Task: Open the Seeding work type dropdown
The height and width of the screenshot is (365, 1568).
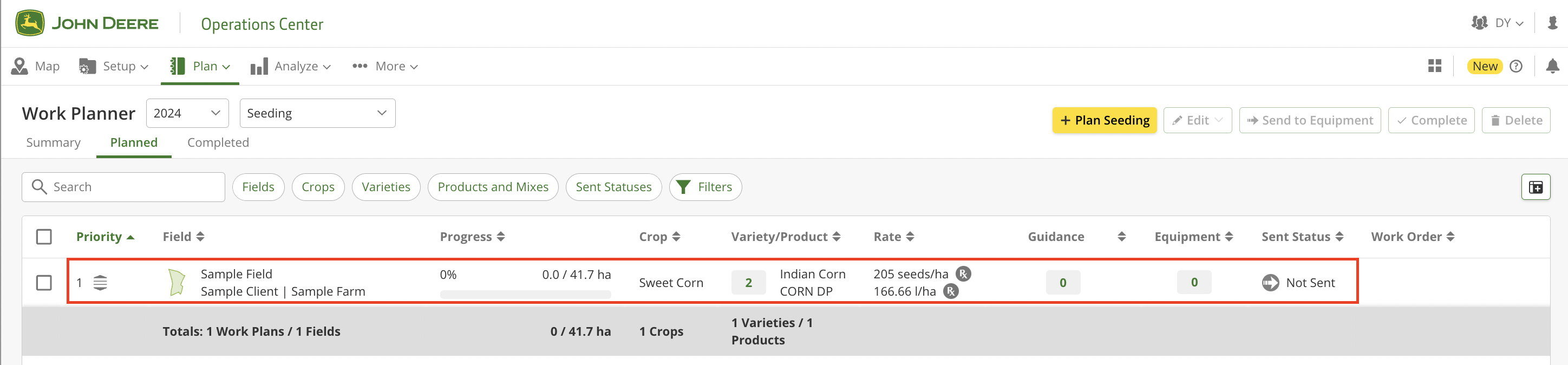Action: tap(317, 113)
